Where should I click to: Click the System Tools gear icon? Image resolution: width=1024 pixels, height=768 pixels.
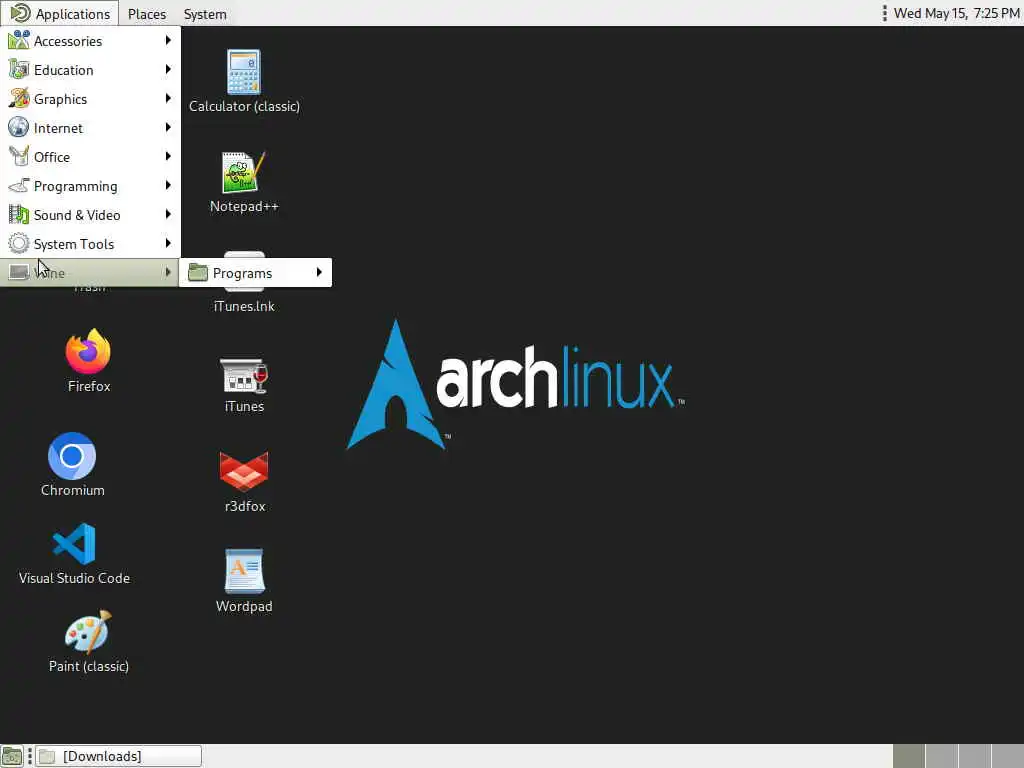[18, 244]
